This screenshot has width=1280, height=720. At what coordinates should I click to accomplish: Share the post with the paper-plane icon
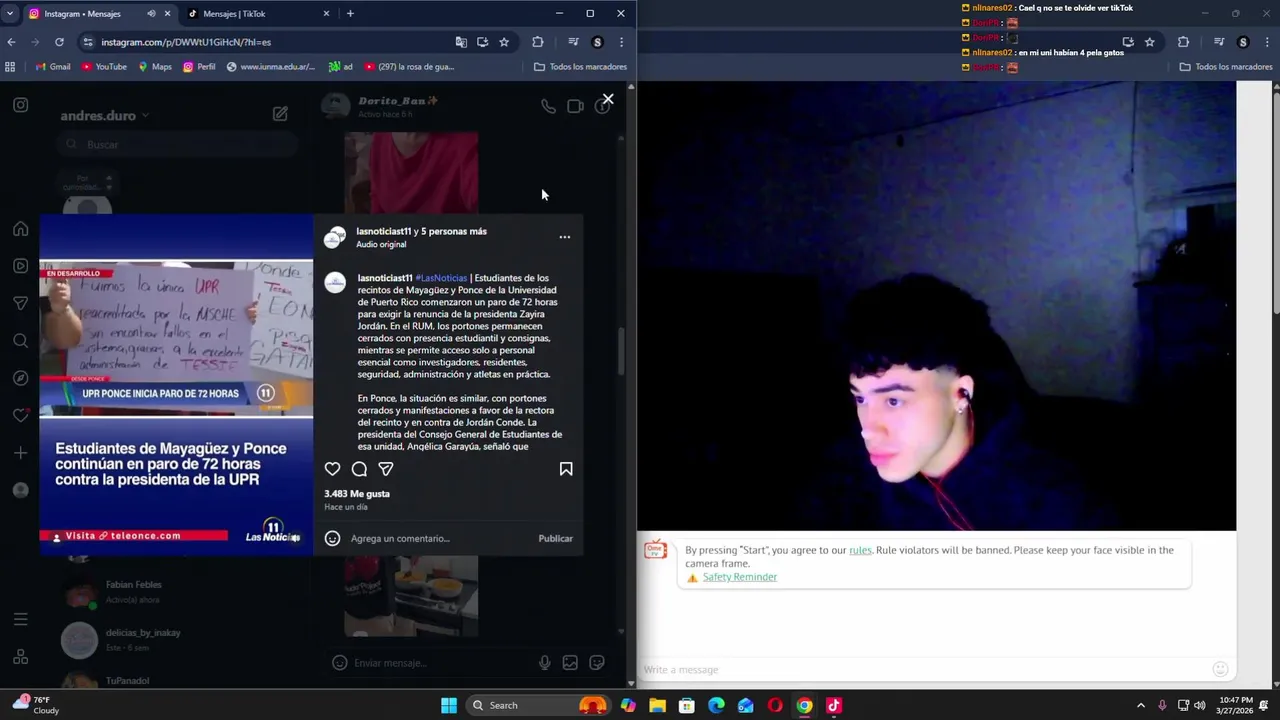(386, 469)
